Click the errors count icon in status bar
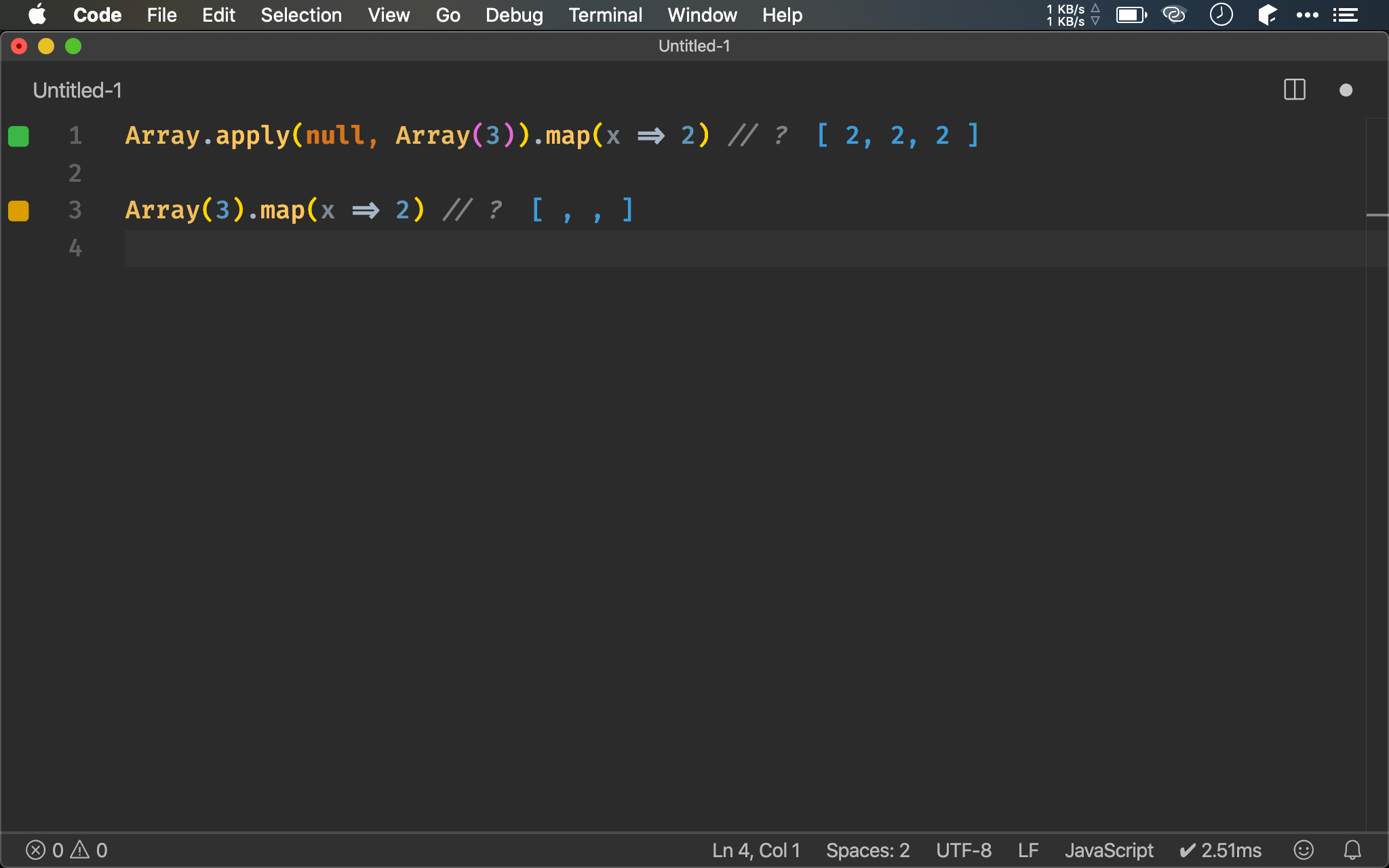The width and height of the screenshot is (1389, 868). [x=36, y=850]
